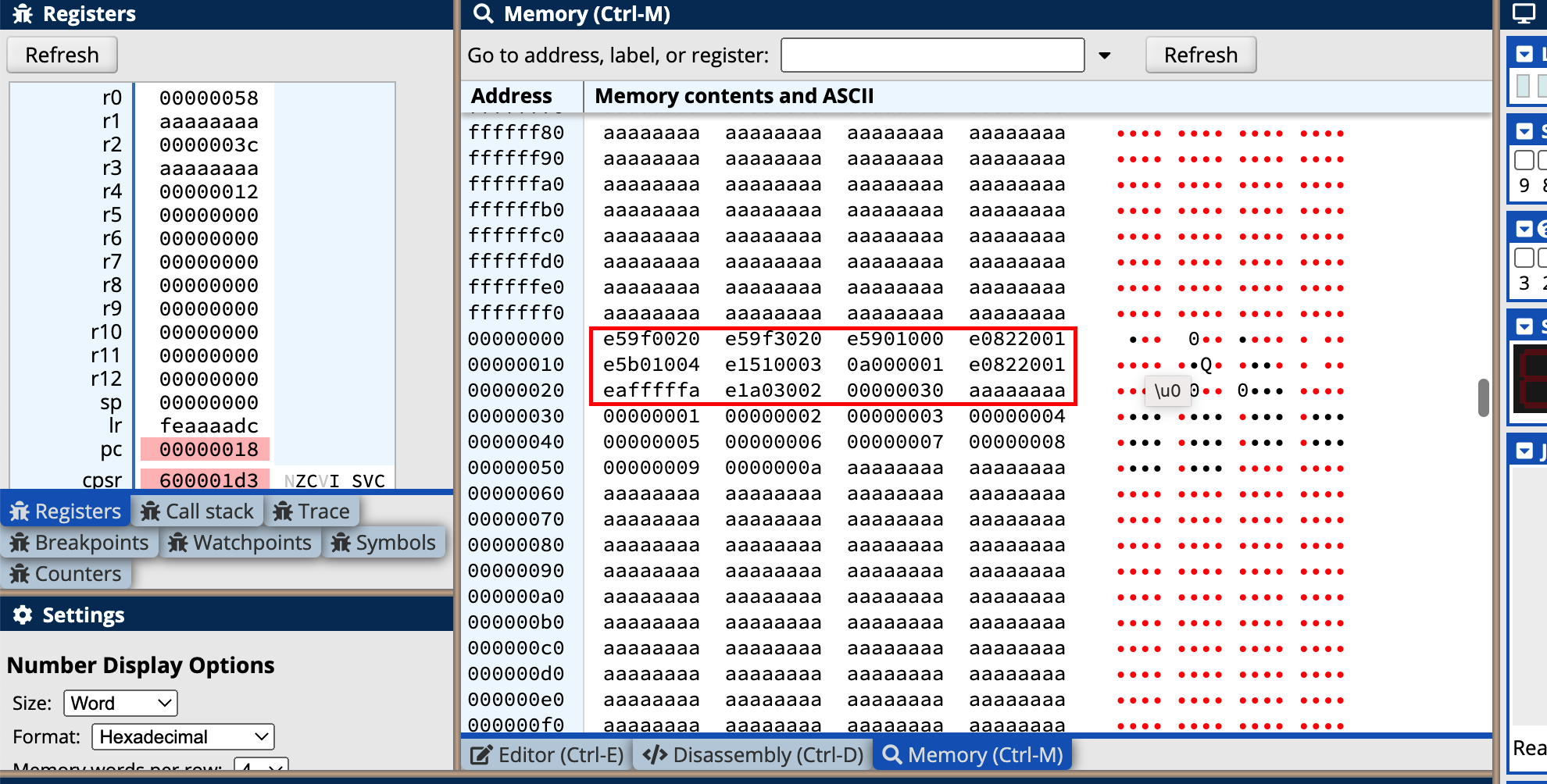This screenshot has height=784, width=1547.
Task: Focus the Go to address input field
Action: 932,55
